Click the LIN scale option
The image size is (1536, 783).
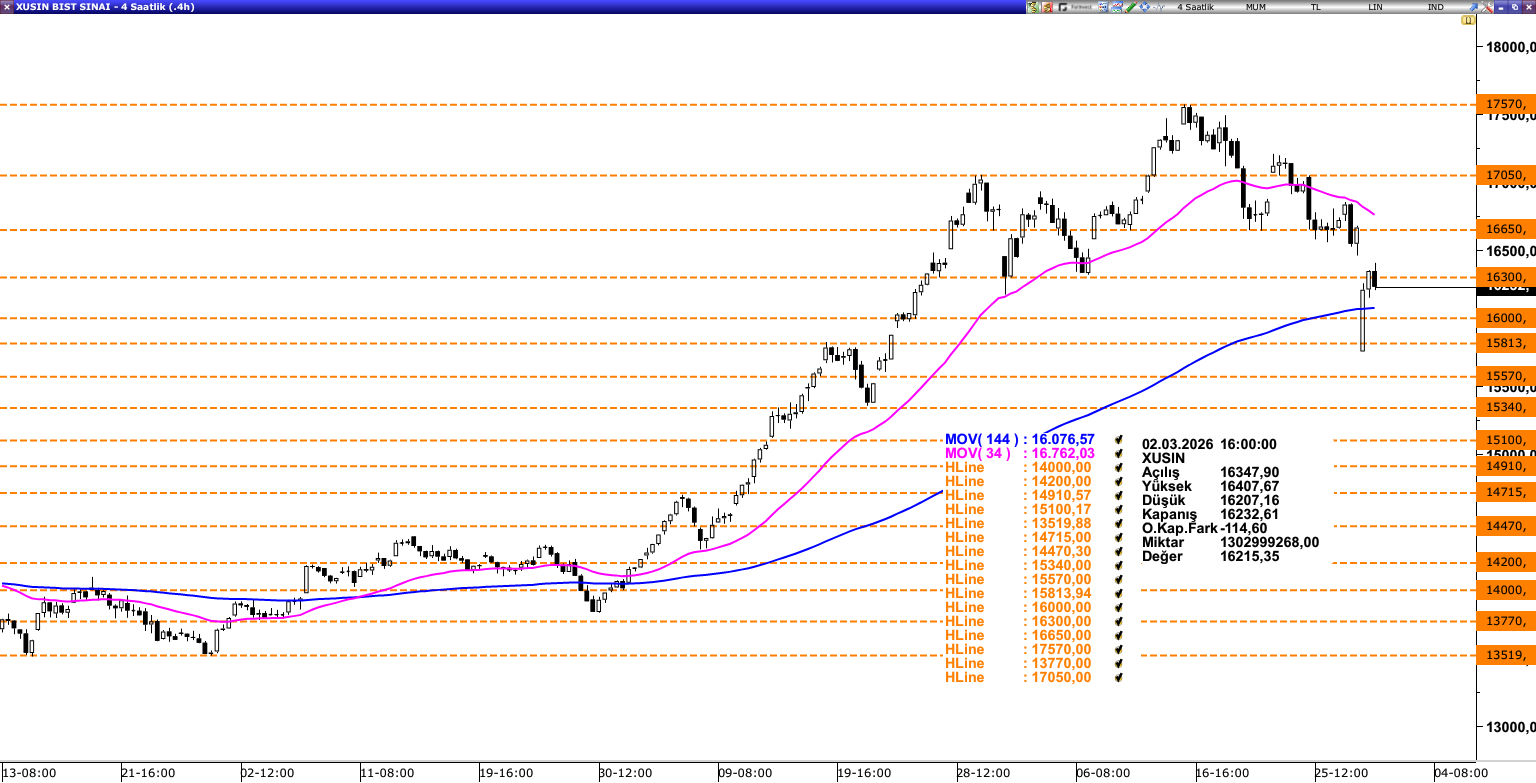(1376, 7)
